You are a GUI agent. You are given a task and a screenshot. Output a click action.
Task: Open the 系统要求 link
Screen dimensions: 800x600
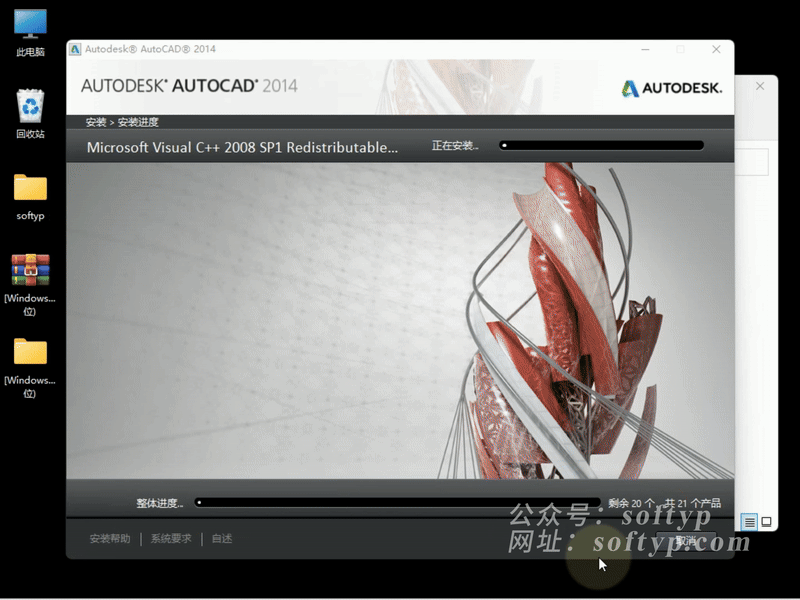coord(171,539)
